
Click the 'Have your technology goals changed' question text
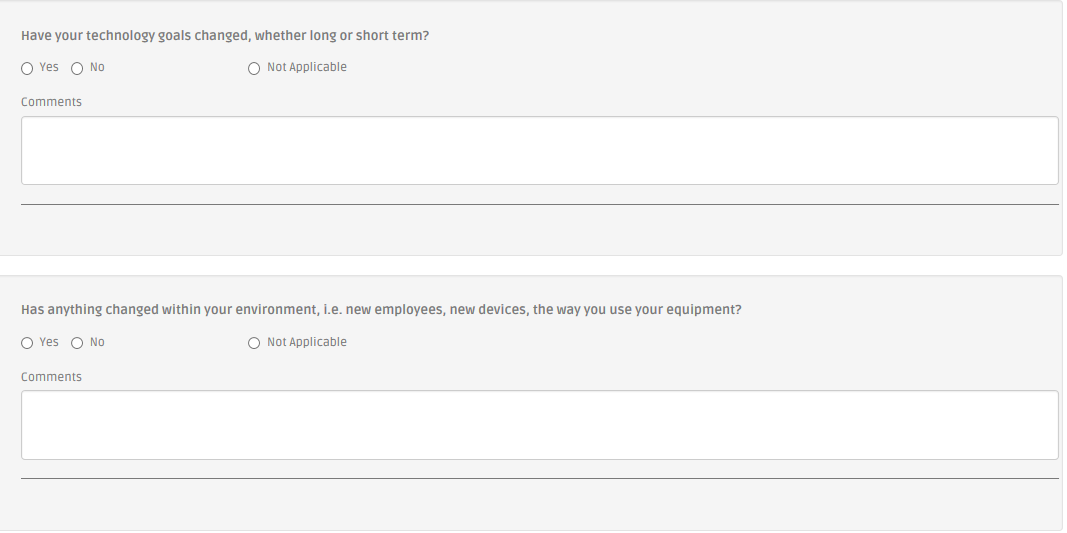point(225,36)
